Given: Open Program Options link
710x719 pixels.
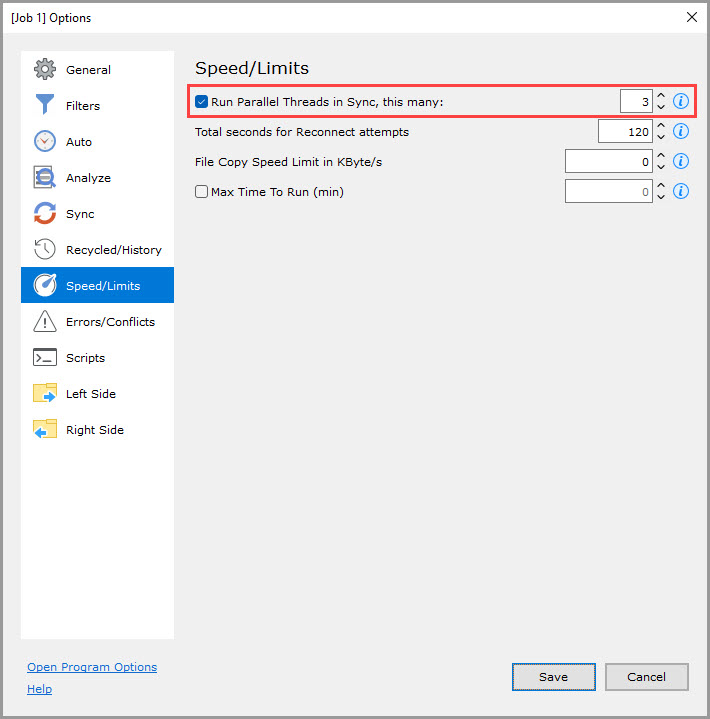Looking at the screenshot, I should (92, 667).
